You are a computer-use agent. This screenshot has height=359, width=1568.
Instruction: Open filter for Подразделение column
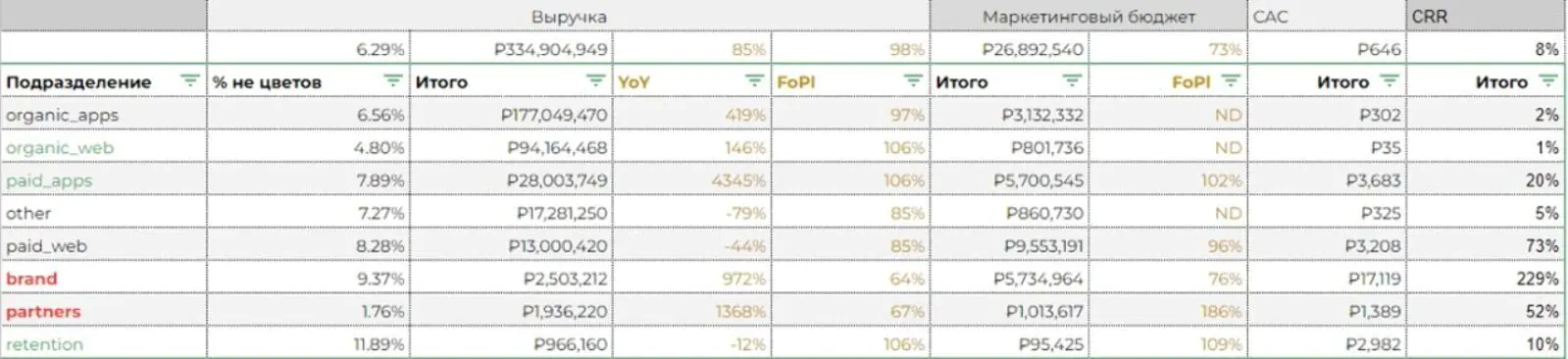coord(189,81)
